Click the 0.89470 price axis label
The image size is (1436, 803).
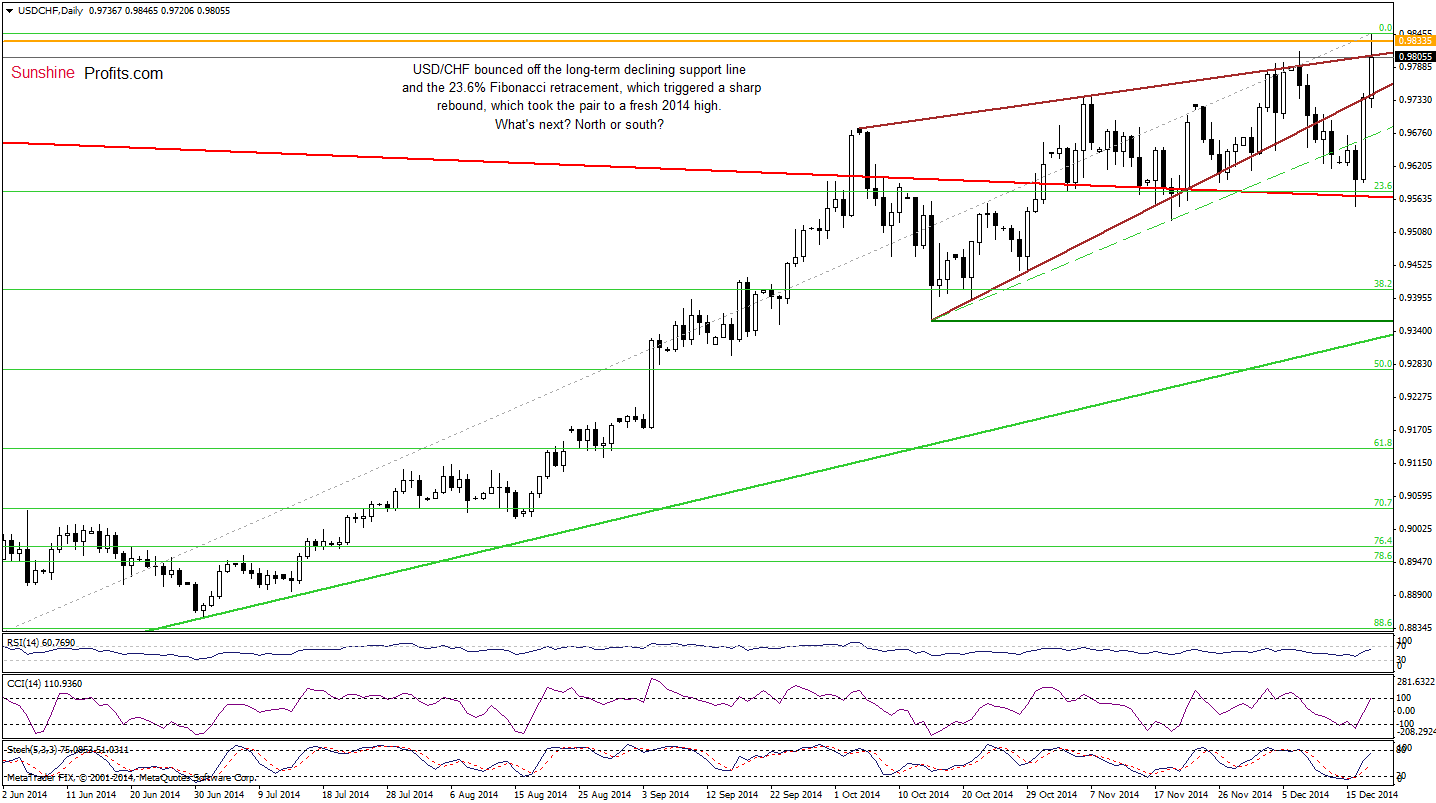click(1414, 562)
